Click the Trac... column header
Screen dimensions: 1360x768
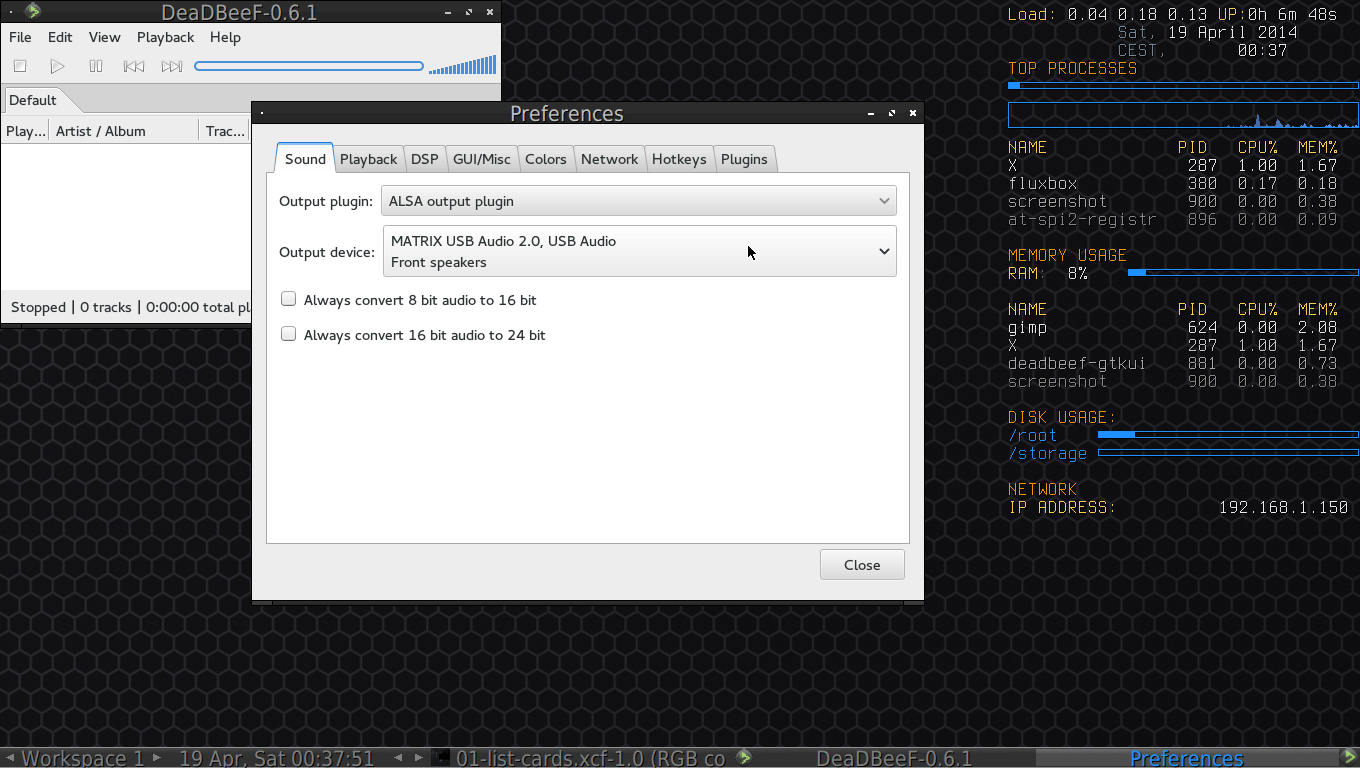(224, 131)
